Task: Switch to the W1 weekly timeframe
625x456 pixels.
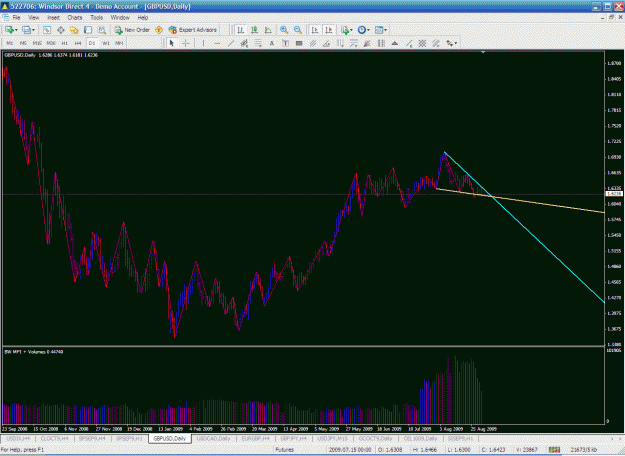Action: click(x=106, y=43)
